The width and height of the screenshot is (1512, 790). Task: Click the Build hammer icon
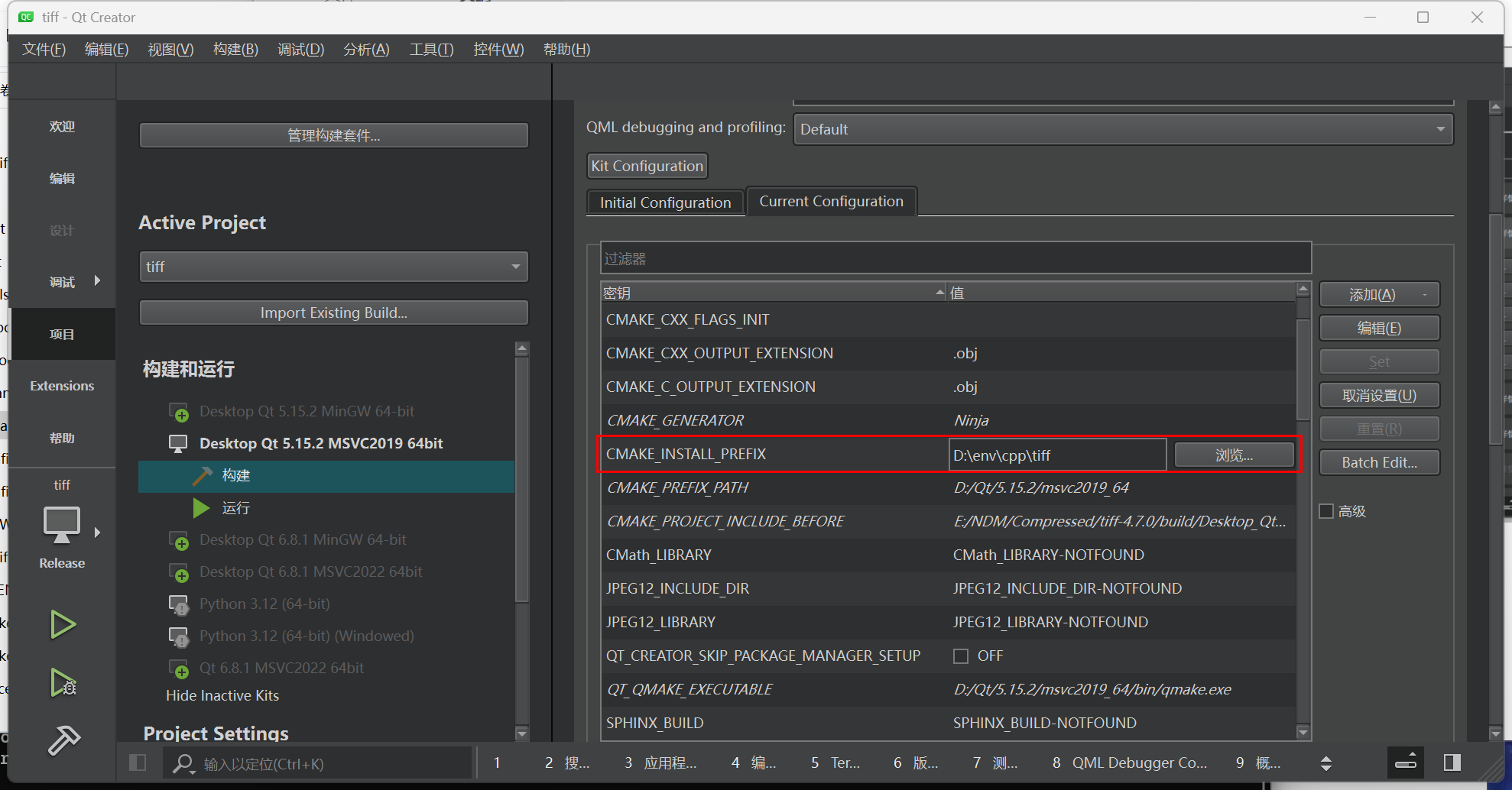63,740
